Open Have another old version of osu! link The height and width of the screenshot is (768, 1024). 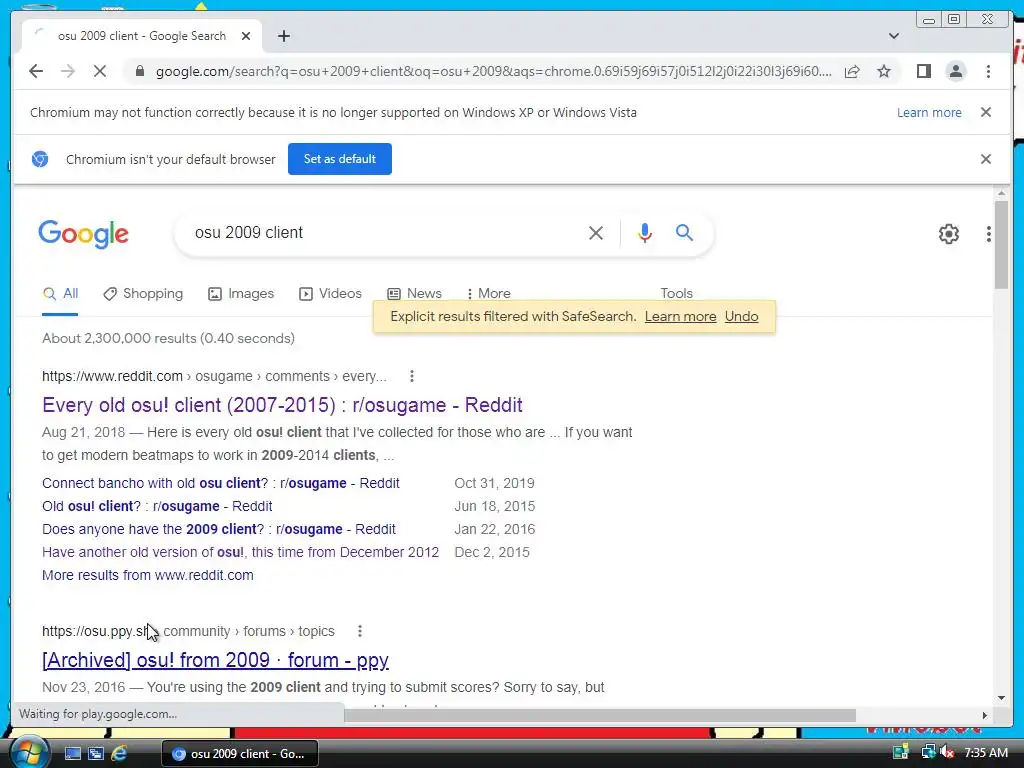click(240, 552)
